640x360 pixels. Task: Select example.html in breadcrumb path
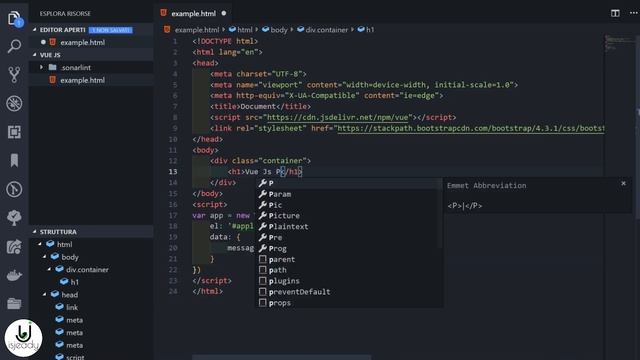pos(197,30)
